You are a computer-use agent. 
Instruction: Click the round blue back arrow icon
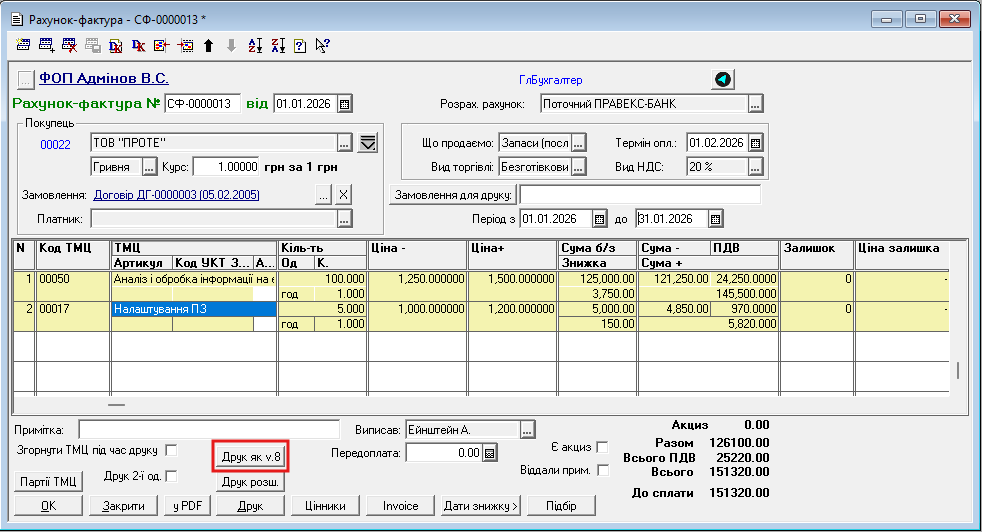click(x=722, y=79)
